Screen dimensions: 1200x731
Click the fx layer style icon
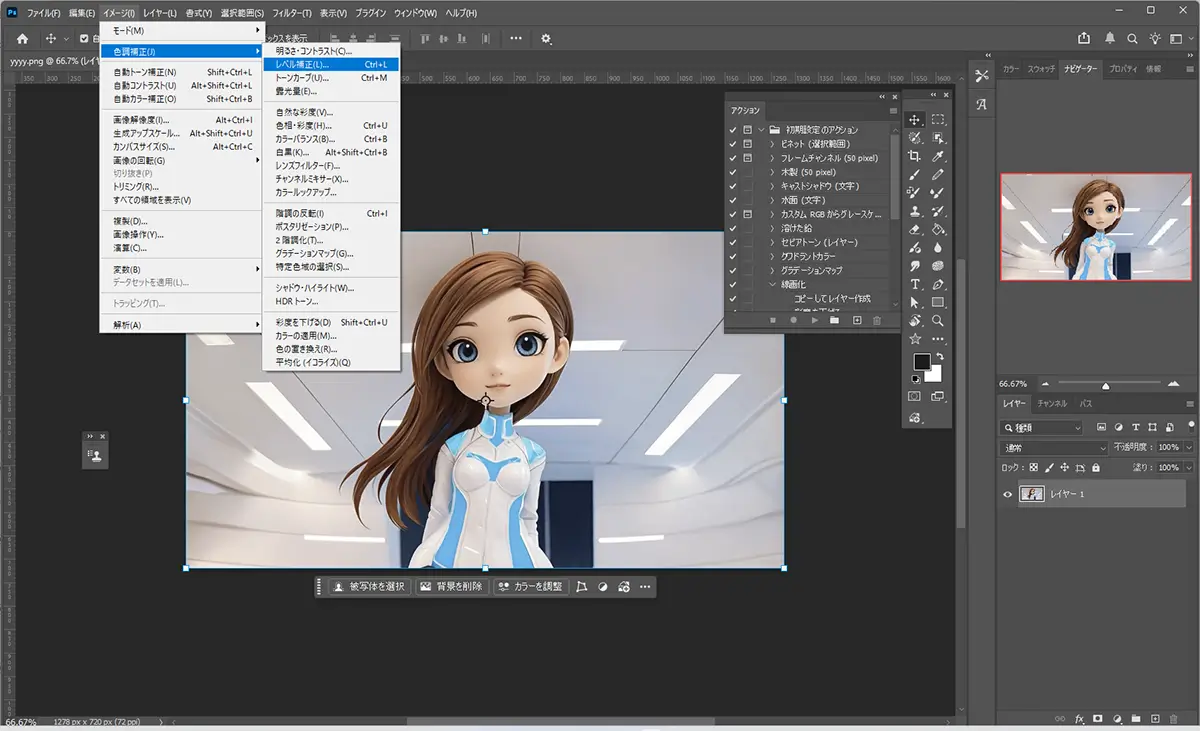point(1079,718)
